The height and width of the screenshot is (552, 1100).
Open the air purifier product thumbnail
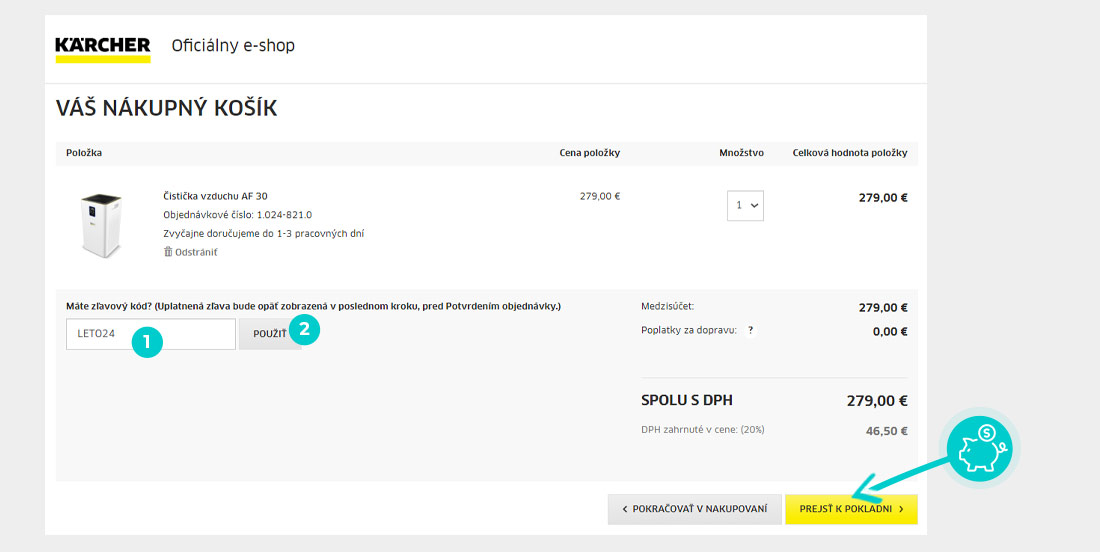[x=101, y=225]
